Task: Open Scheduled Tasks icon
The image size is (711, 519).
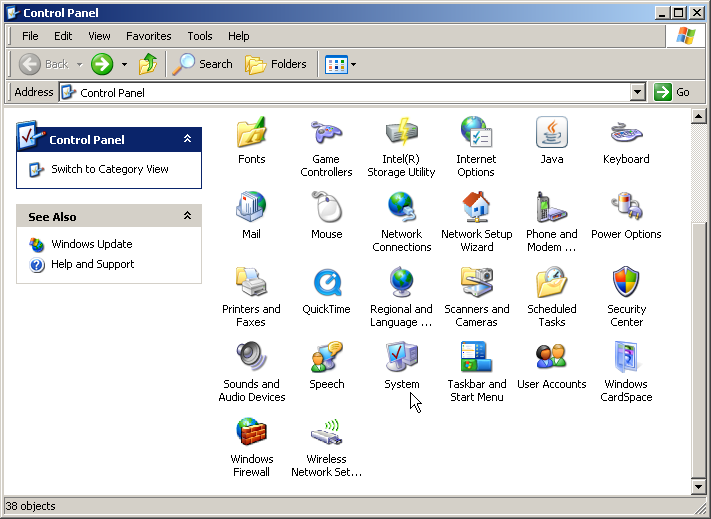Action: click(551, 282)
